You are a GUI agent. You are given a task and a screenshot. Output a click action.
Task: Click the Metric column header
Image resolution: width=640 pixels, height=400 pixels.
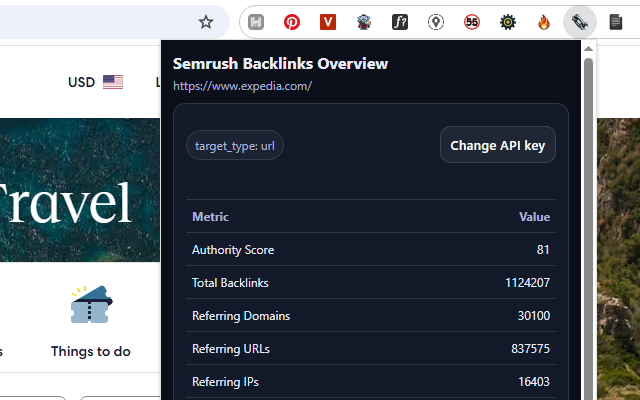pos(210,217)
